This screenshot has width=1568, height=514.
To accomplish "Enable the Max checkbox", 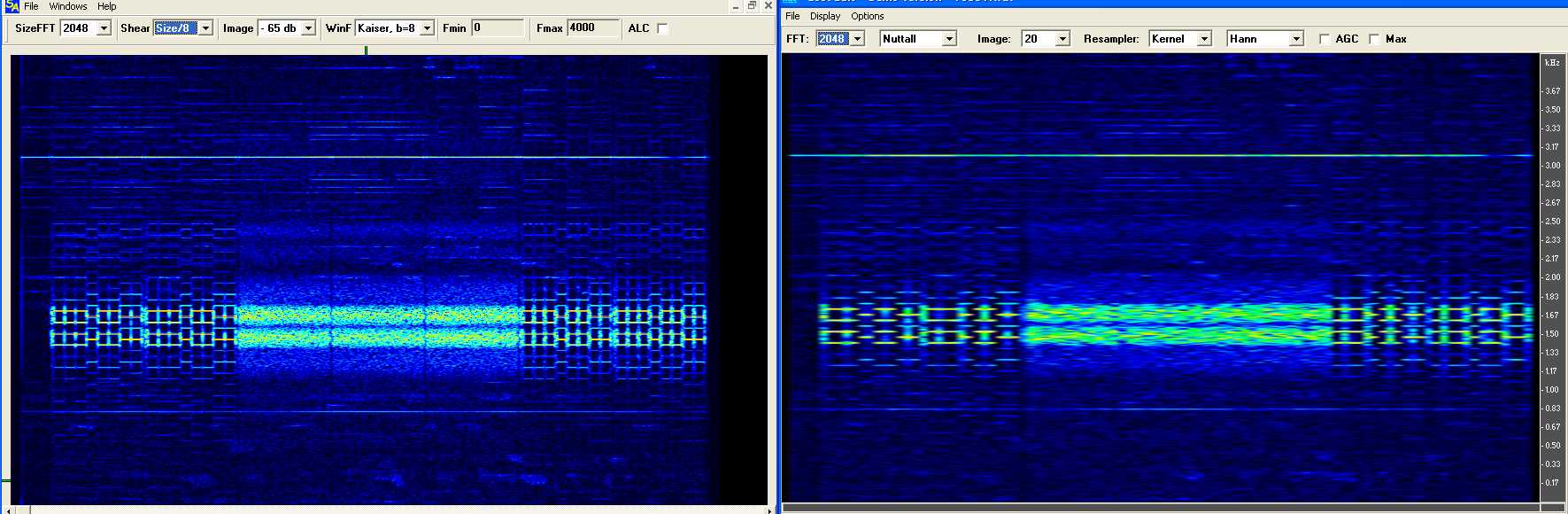I will (x=1374, y=39).
